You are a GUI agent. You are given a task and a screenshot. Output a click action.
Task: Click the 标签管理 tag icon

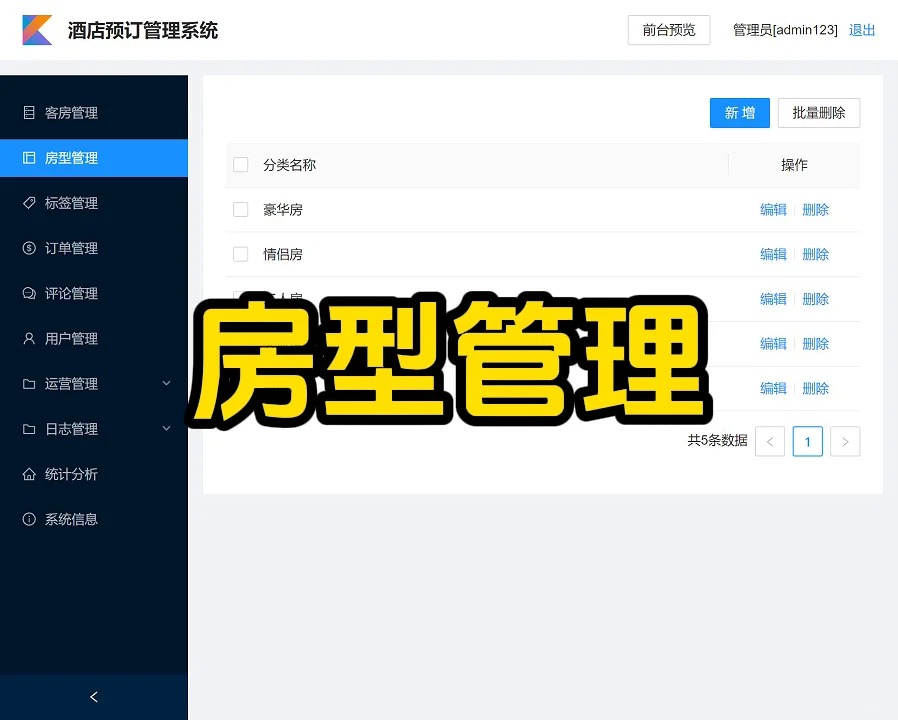[x=29, y=203]
